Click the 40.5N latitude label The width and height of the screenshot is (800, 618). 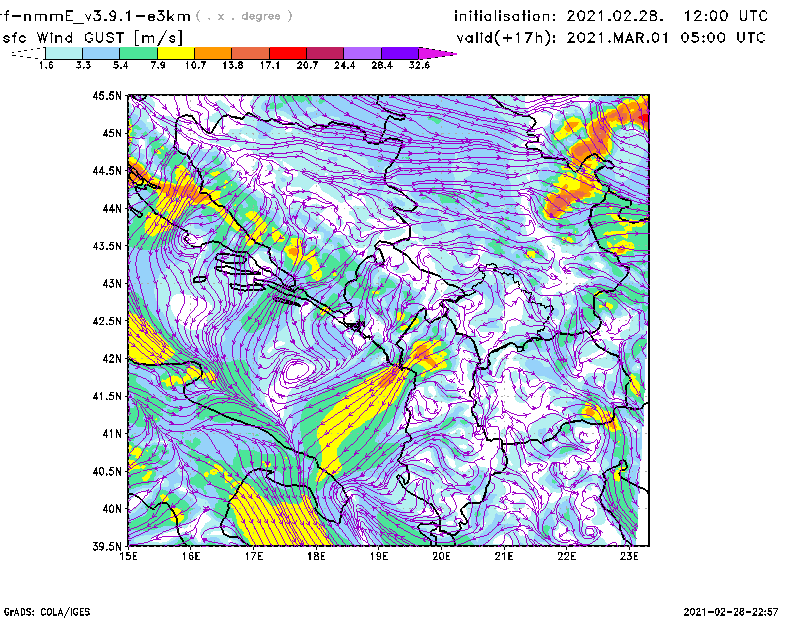tap(107, 471)
